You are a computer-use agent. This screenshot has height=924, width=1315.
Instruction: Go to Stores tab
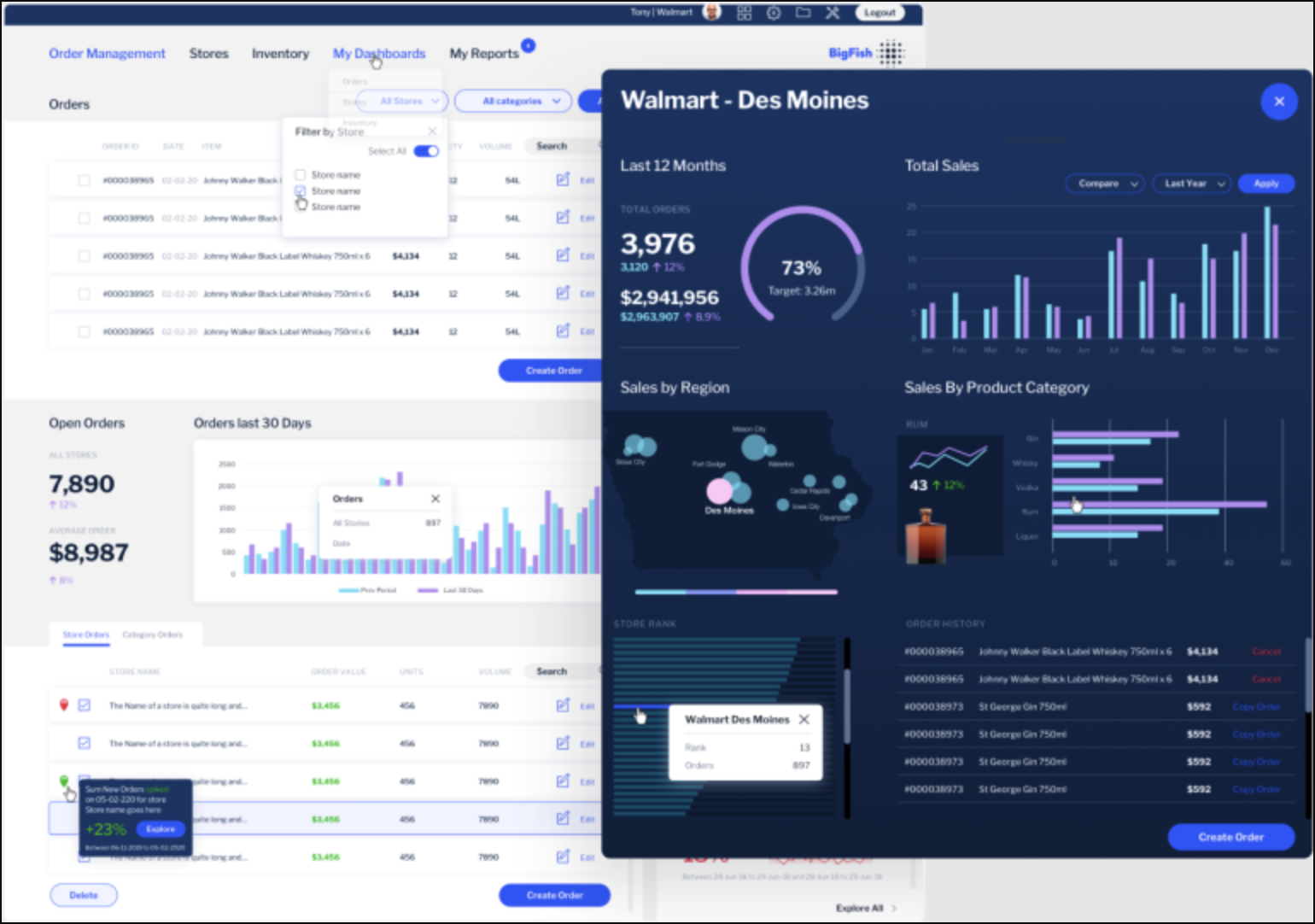(x=208, y=53)
